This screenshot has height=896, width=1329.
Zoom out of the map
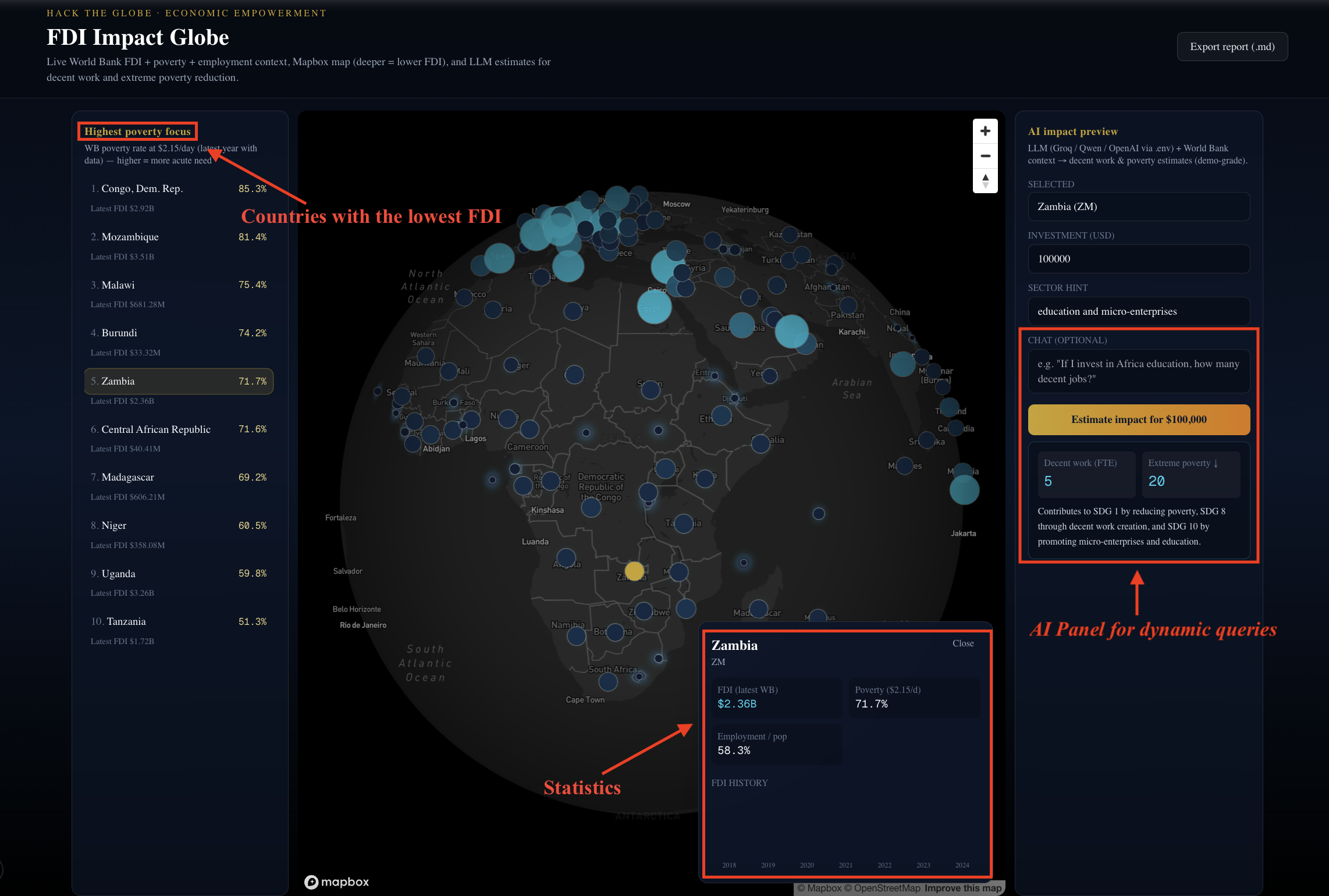(x=985, y=156)
